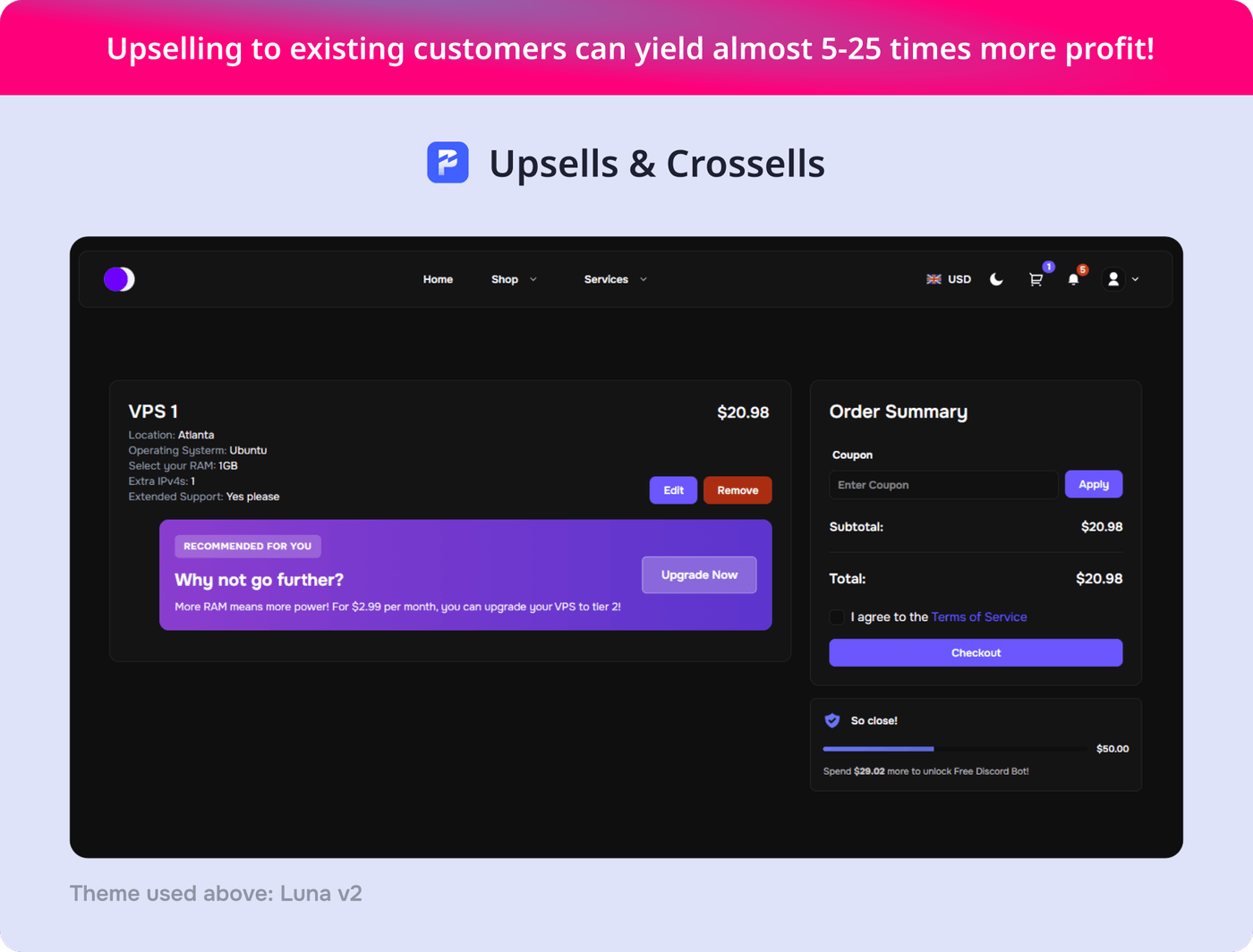
Task: Expand the Shop dropdown menu
Action: click(514, 279)
